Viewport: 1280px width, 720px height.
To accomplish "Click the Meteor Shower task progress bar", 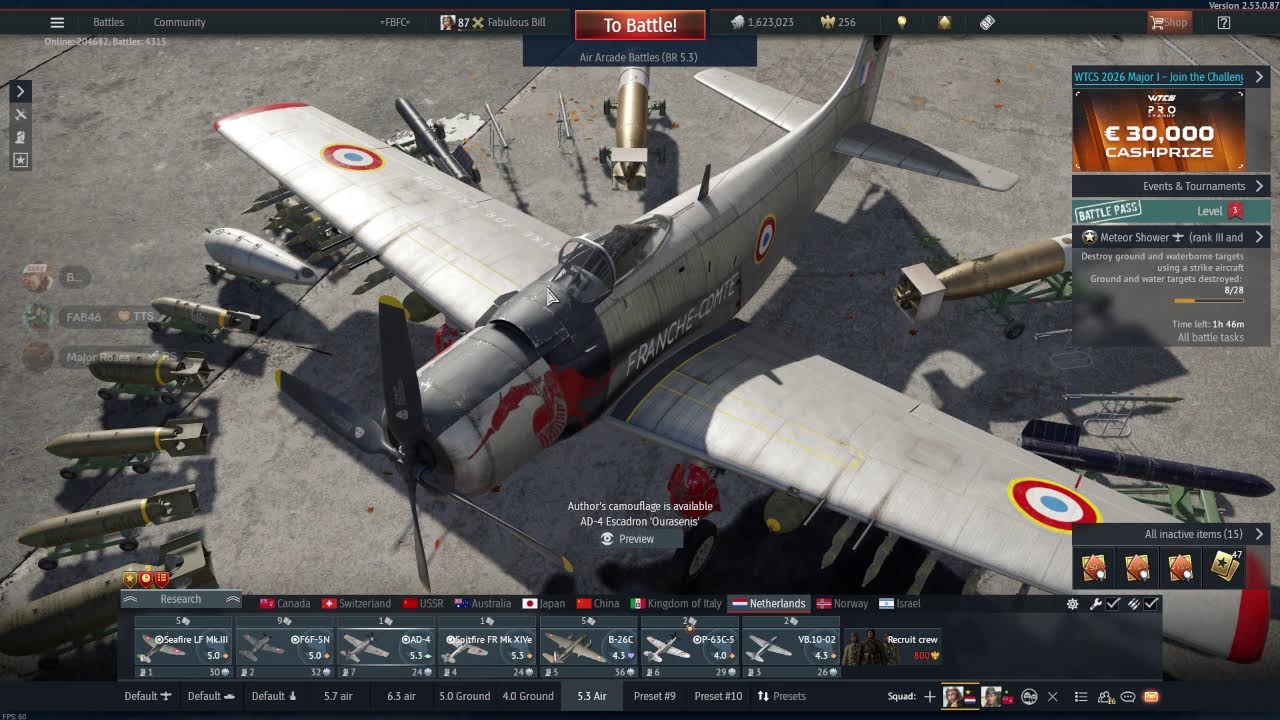I will (1208, 301).
